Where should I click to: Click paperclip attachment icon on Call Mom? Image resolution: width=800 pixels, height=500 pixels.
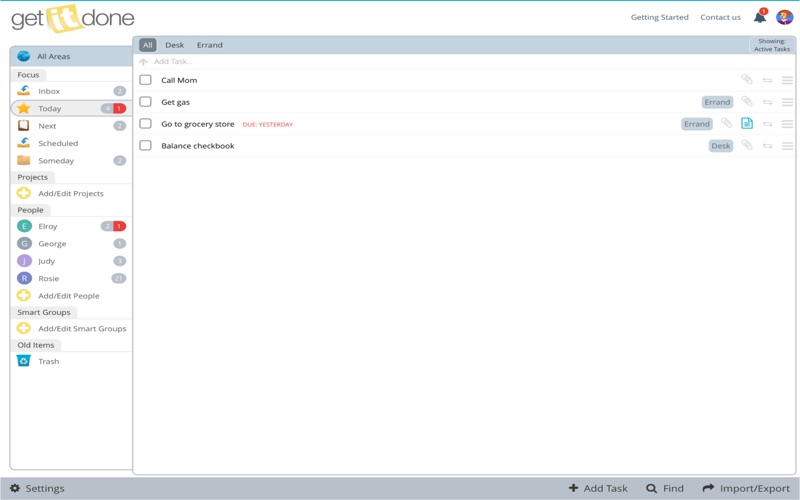[747, 80]
